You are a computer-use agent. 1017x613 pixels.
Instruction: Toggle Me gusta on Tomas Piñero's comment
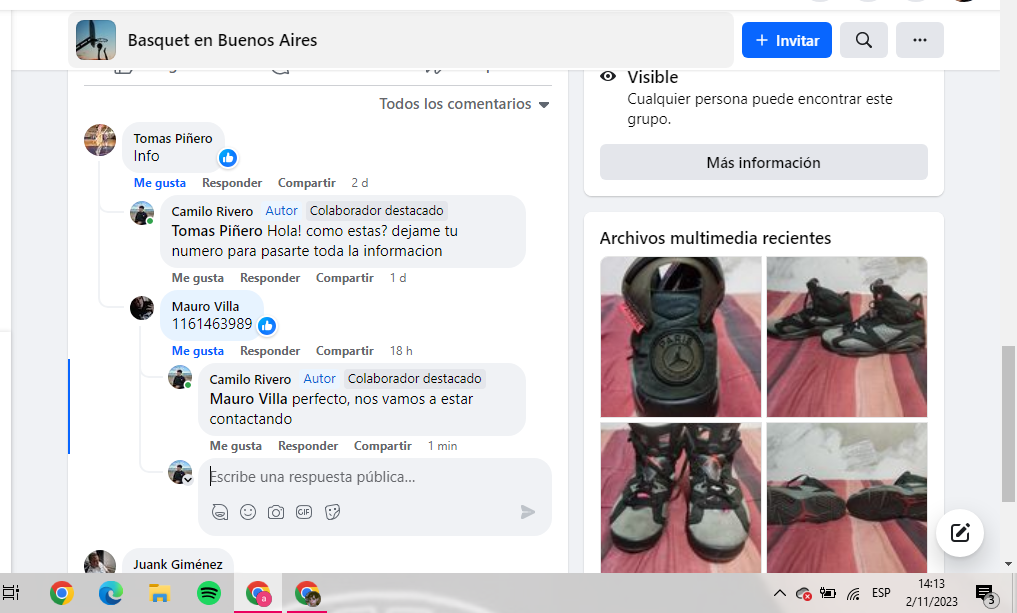pos(160,183)
